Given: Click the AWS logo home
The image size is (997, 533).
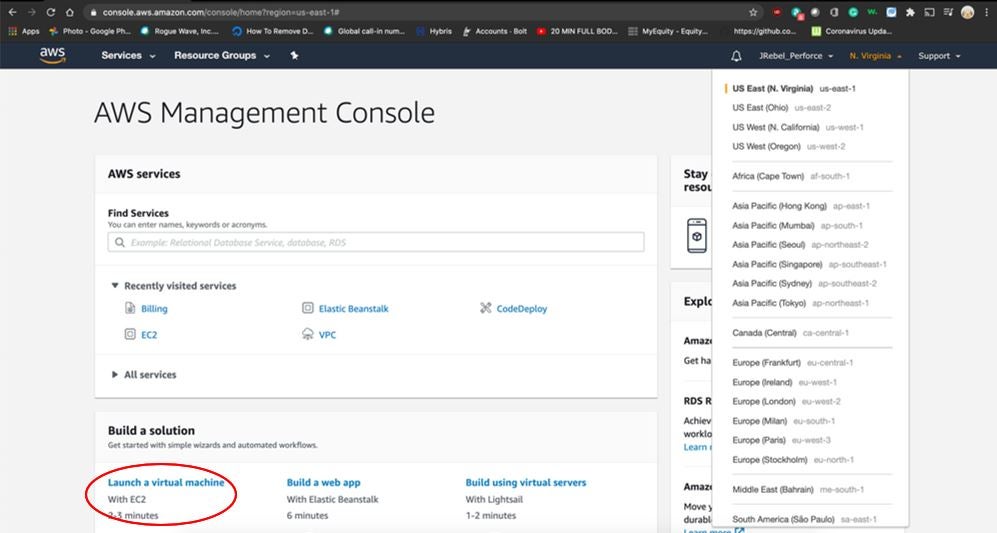Looking at the screenshot, I should (x=52, y=55).
